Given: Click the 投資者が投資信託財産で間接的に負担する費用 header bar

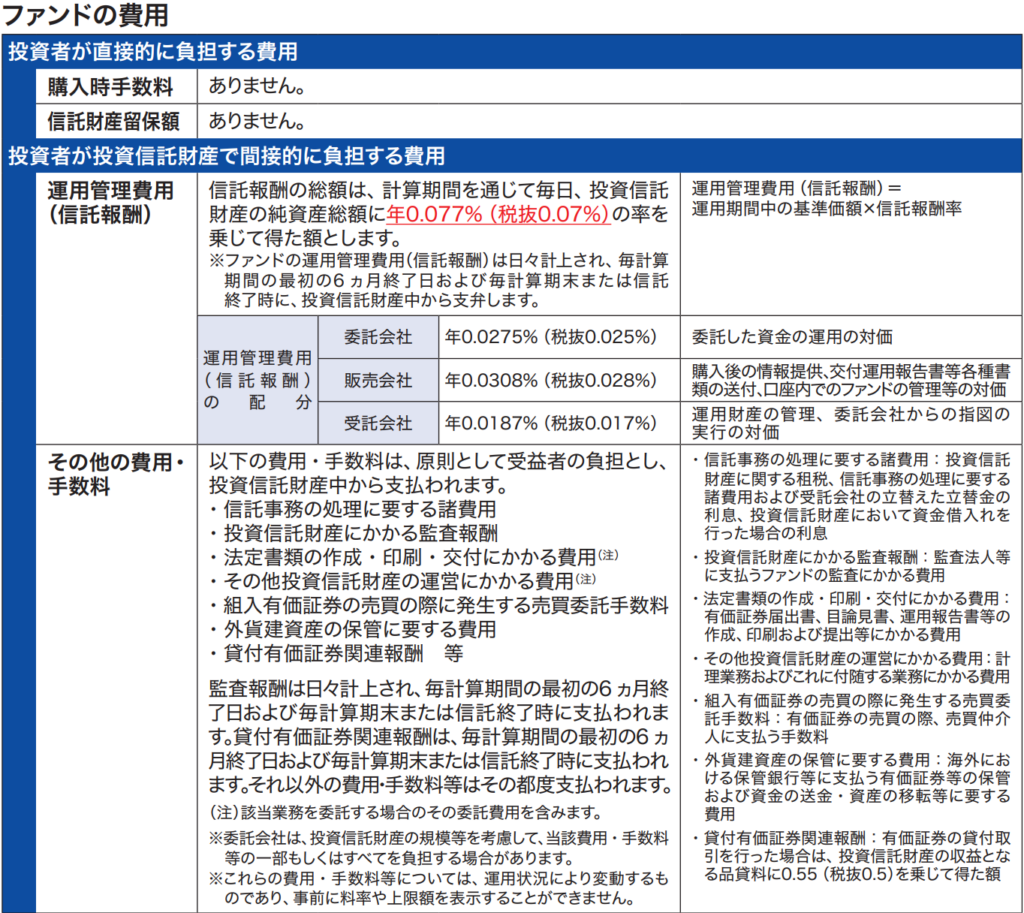Looking at the screenshot, I should click(226, 156).
